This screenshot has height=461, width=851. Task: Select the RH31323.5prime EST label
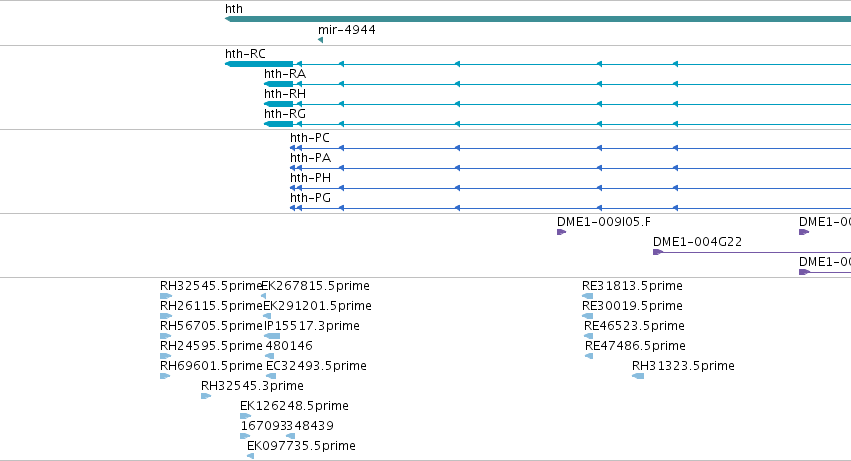[683, 367]
